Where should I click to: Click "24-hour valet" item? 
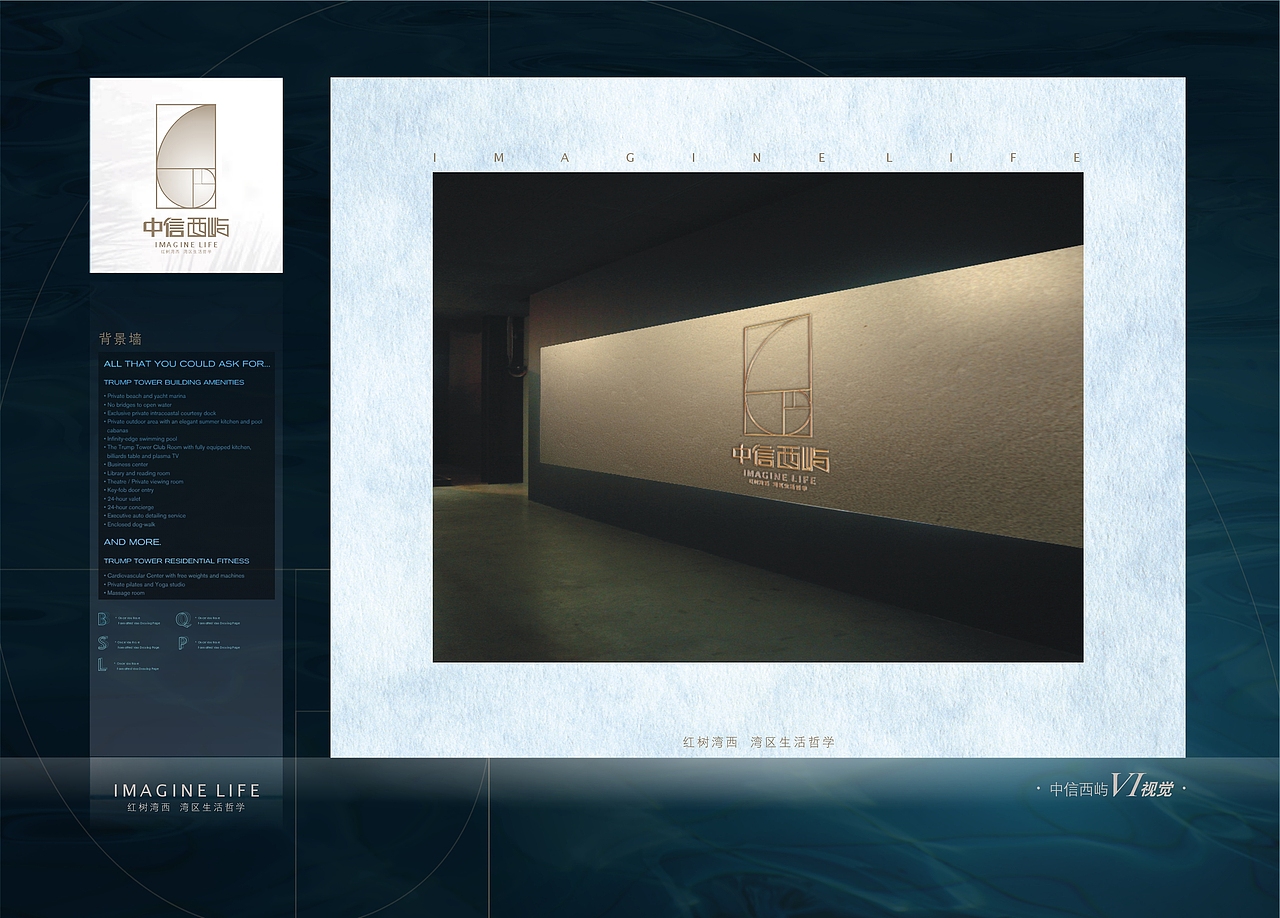click(x=122, y=499)
